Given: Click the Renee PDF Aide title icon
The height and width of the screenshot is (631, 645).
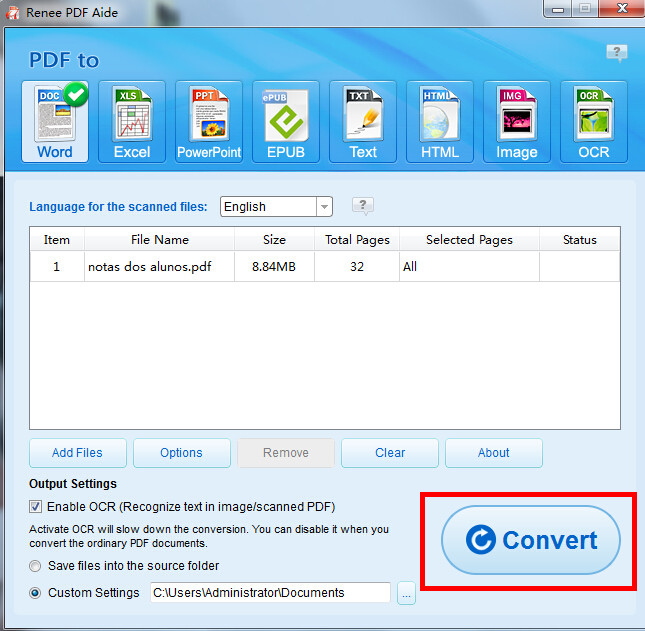Looking at the screenshot, I should coord(12,12).
